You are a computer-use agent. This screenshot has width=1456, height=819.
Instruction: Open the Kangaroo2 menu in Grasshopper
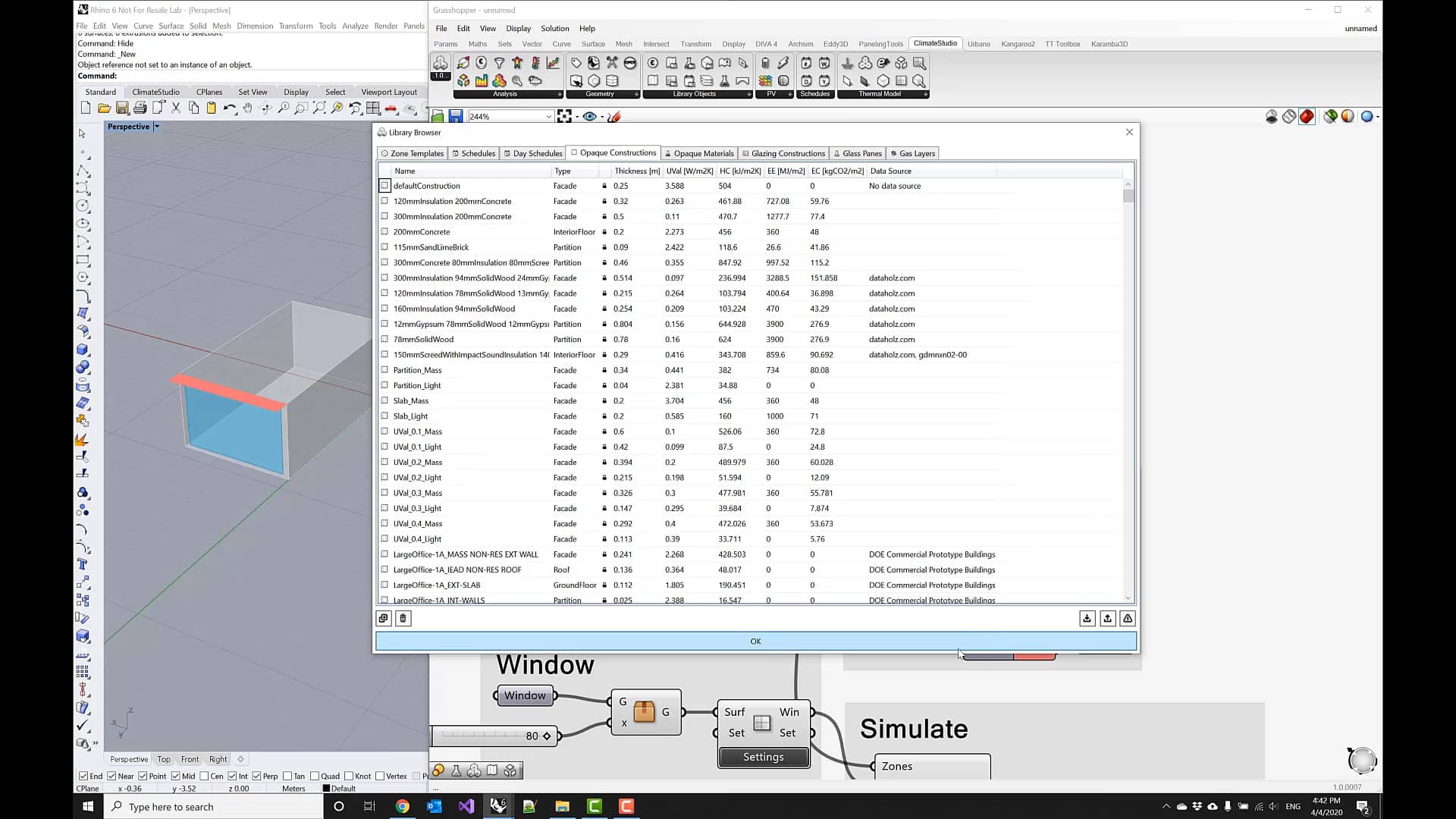click(x=1018, y=43)
